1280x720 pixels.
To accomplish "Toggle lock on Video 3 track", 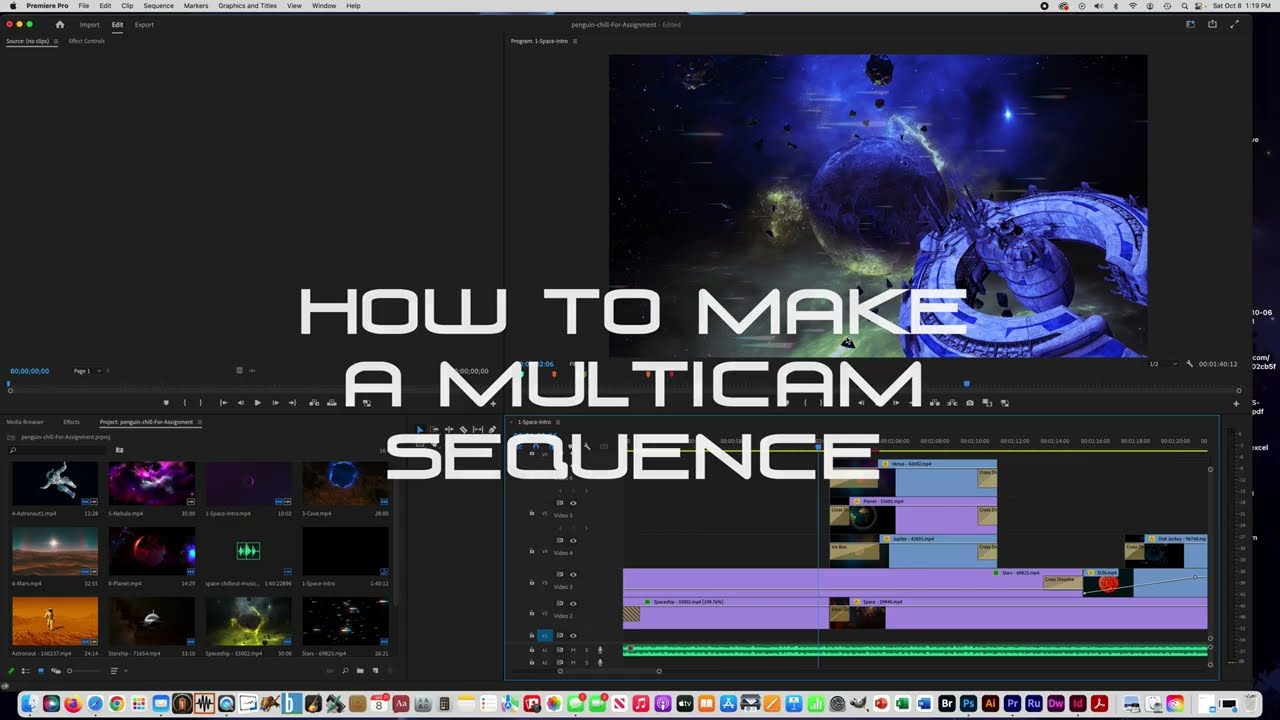I will tap(532, 581).
